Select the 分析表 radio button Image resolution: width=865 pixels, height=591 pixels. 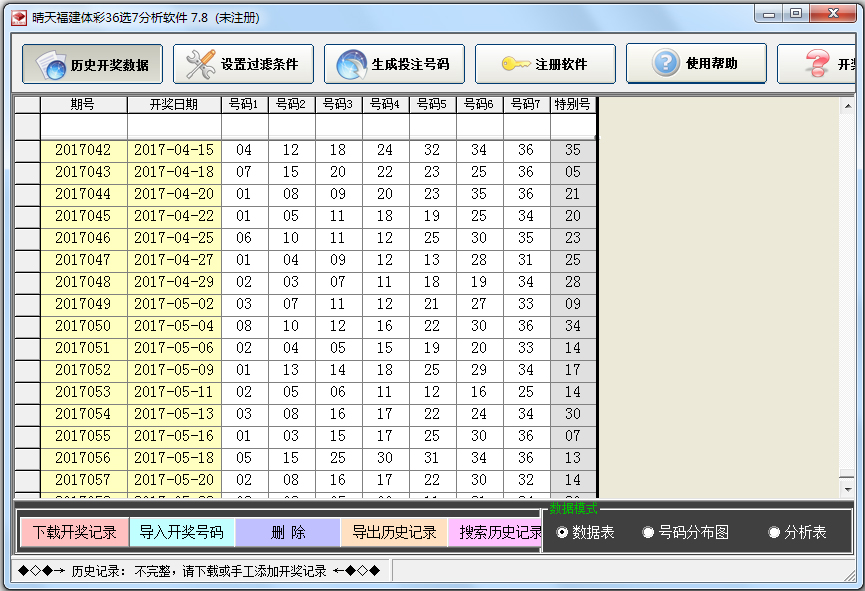point(774,533)
